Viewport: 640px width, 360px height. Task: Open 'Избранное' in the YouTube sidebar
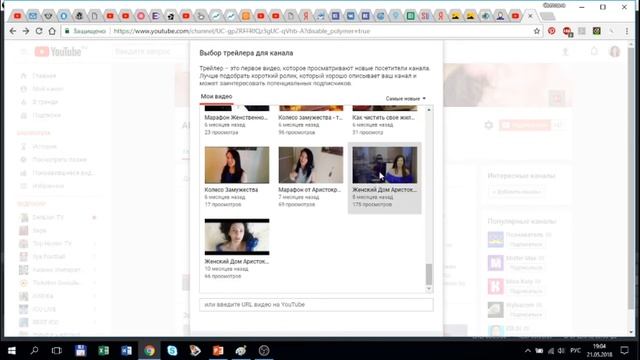48,186
